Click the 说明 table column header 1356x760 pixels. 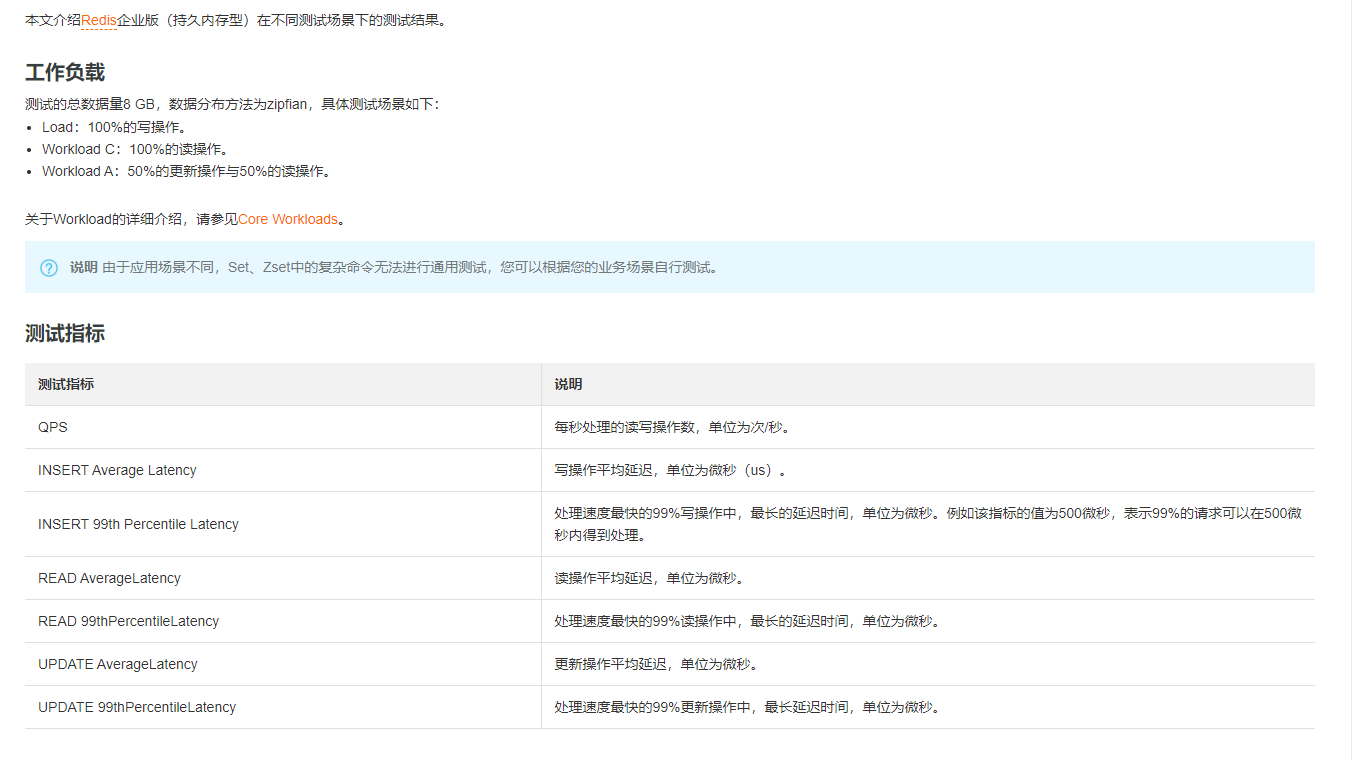click(x=928, y=384)
